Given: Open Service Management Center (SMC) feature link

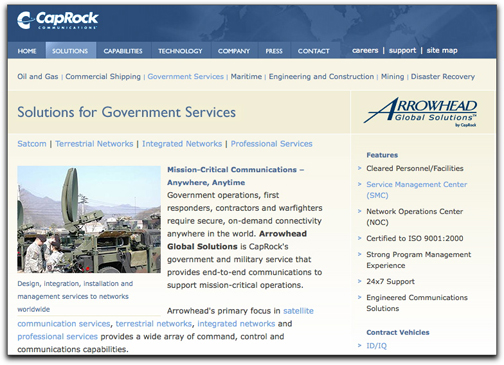Looking at the screenshot, I should (417, 190).
